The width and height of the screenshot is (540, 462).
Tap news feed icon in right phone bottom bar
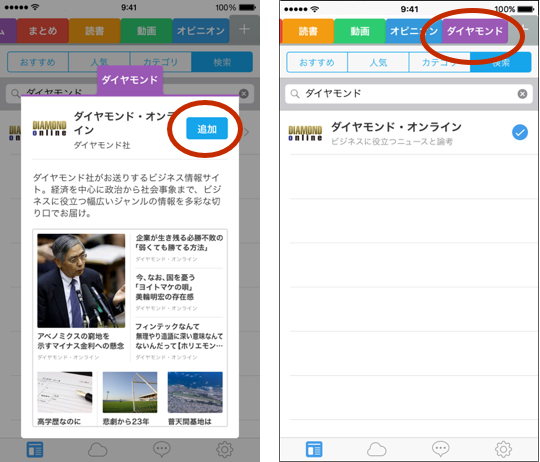314,450
